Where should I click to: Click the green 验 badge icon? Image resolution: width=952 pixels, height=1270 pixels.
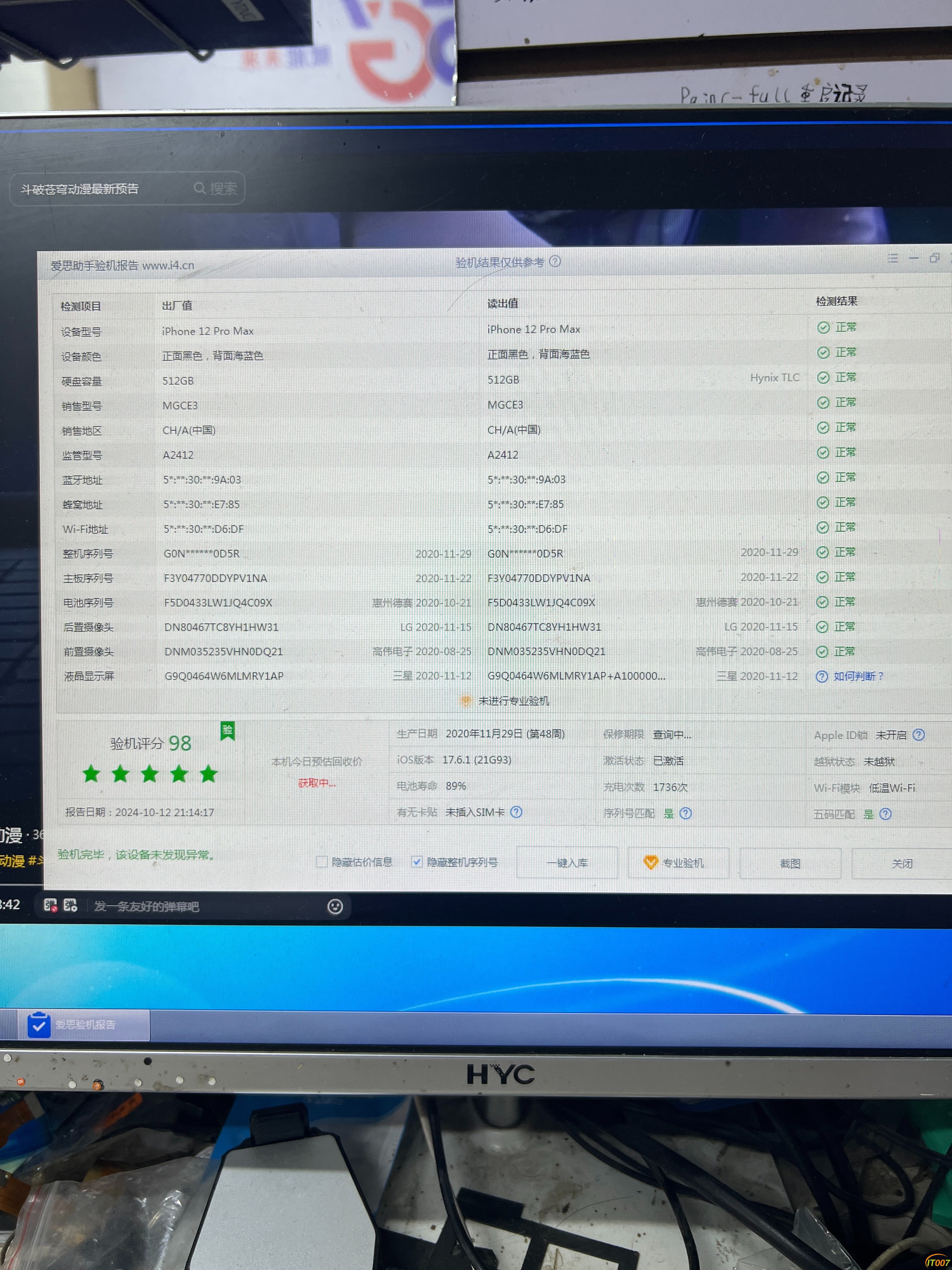(x=228, y=731)
